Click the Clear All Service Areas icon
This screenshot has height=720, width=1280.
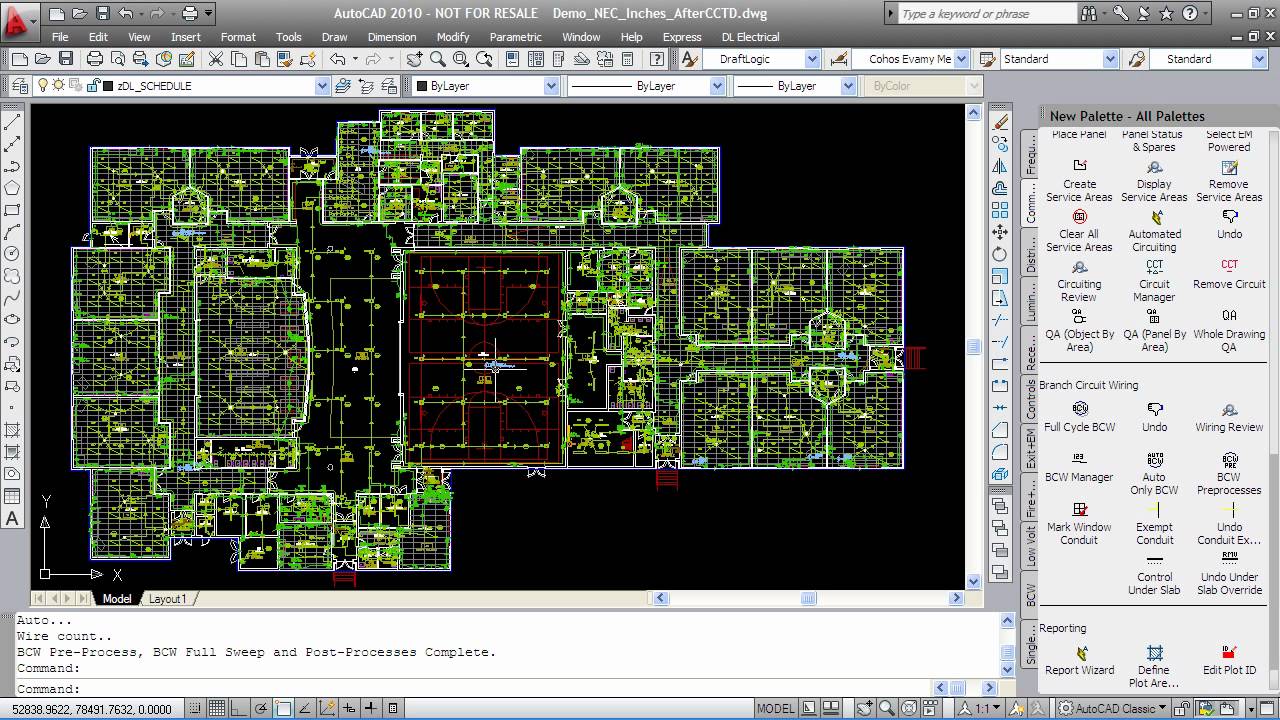pos(1080,216)
